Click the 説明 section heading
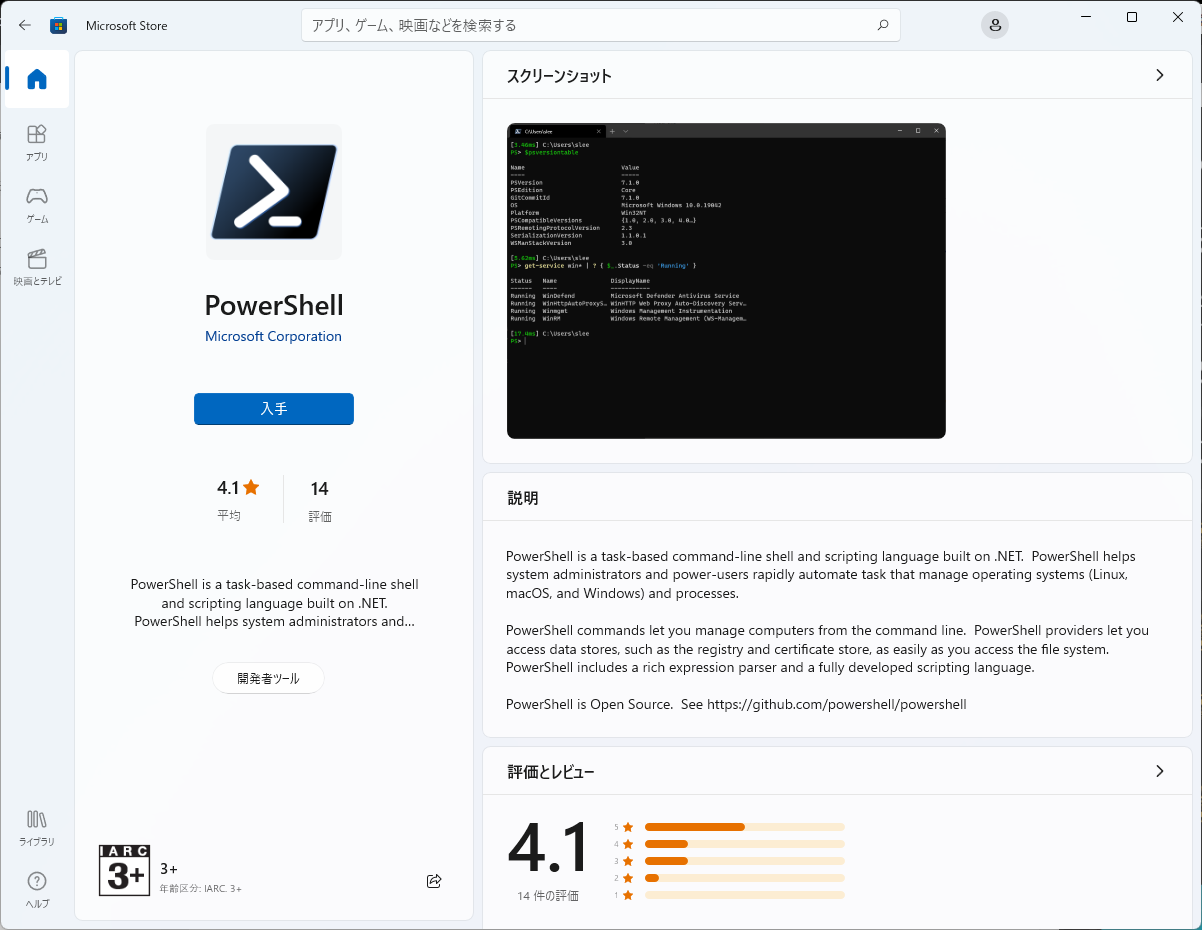1202x930 pixels. point(522,498)
